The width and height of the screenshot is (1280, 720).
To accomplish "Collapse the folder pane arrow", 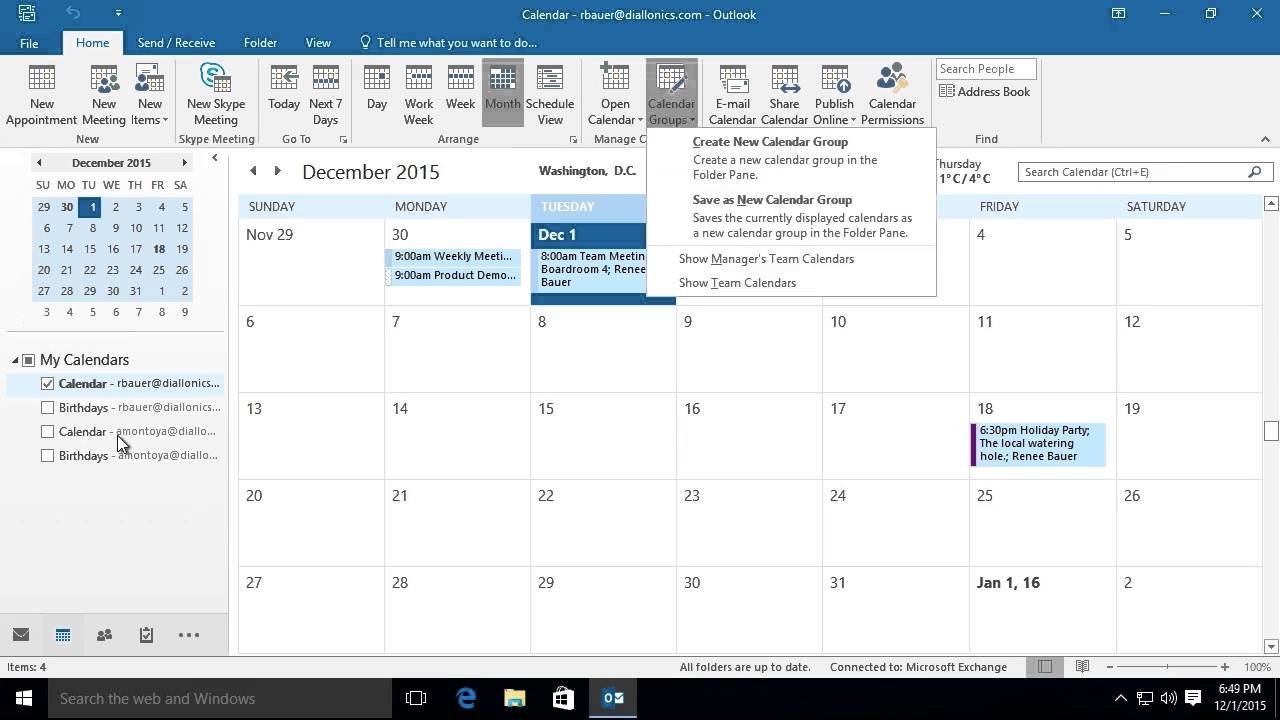I will (x=214, y=158).
